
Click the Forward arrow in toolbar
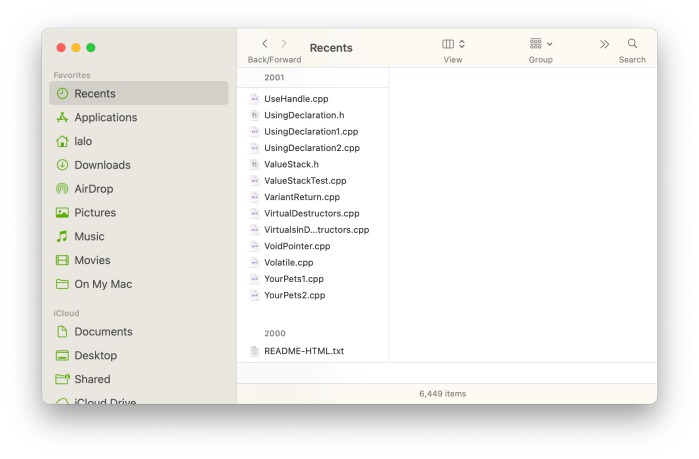pos(284,44)
